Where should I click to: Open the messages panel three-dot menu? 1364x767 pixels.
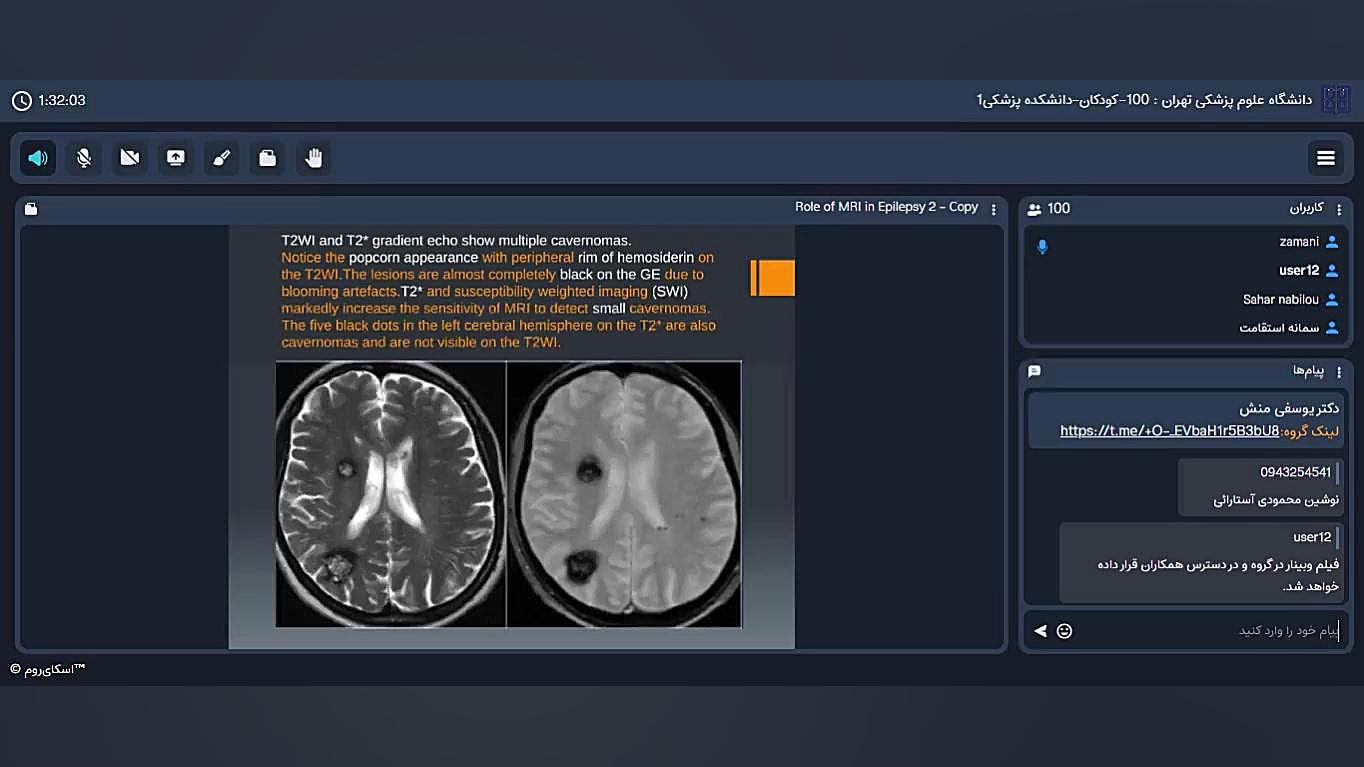click(1339, 372)
